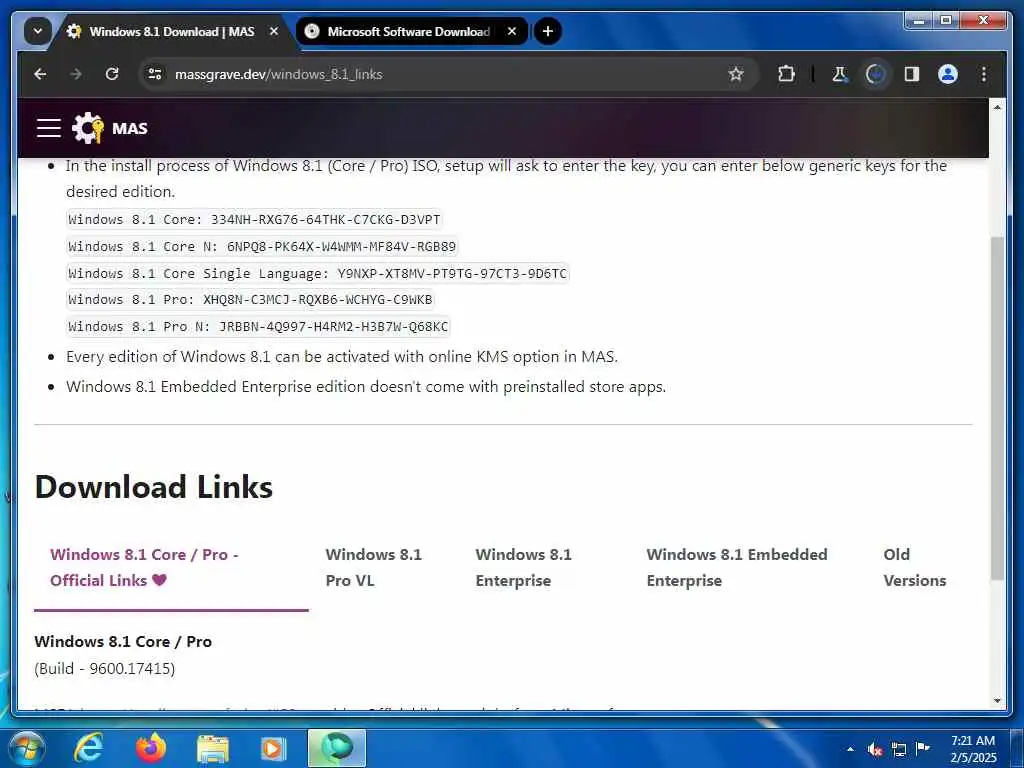1024x768 pixels.
Task: Click the circular extension icon beside Labs
Action: (876, 74)
